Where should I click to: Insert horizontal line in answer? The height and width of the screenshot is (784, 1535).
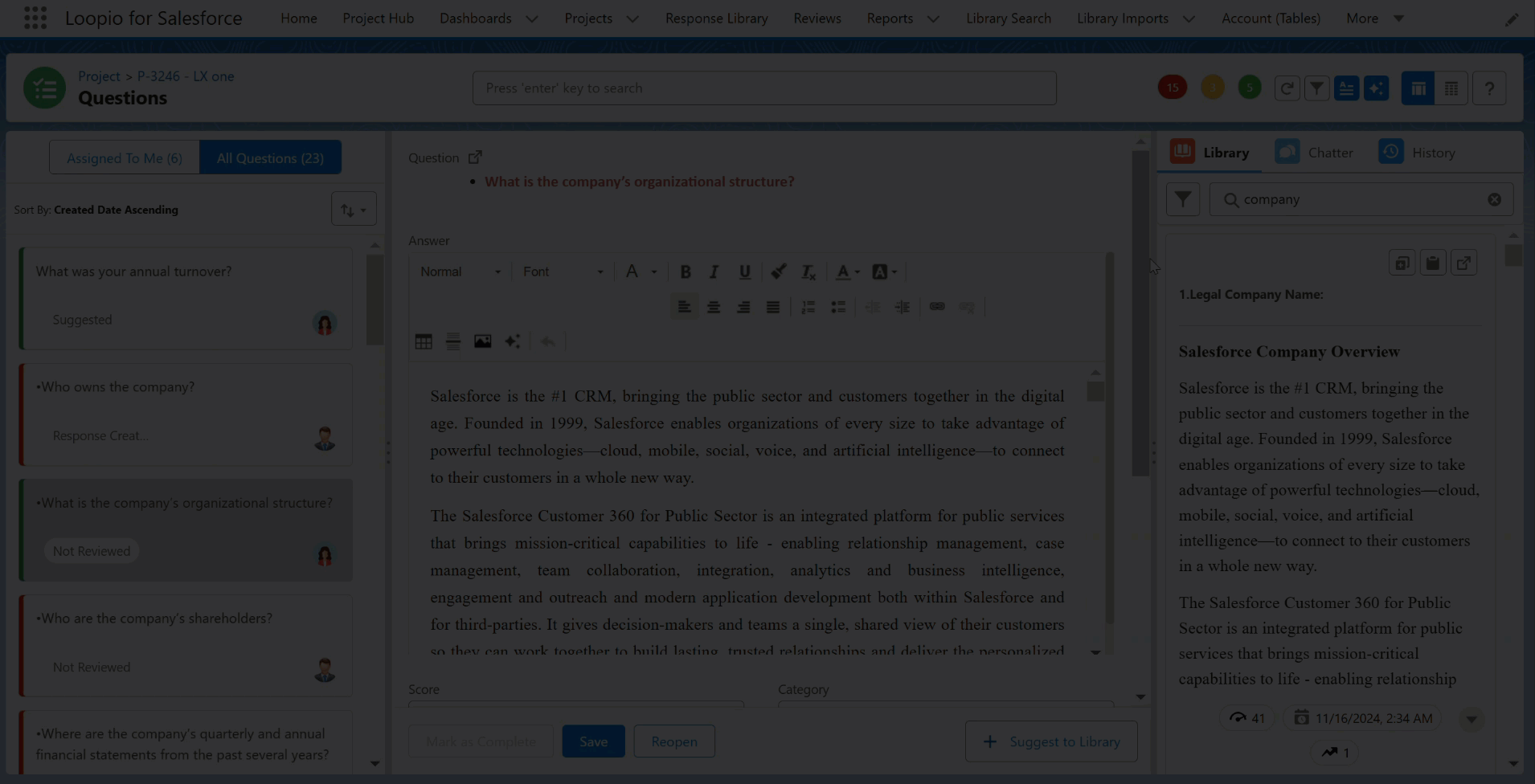453,341
